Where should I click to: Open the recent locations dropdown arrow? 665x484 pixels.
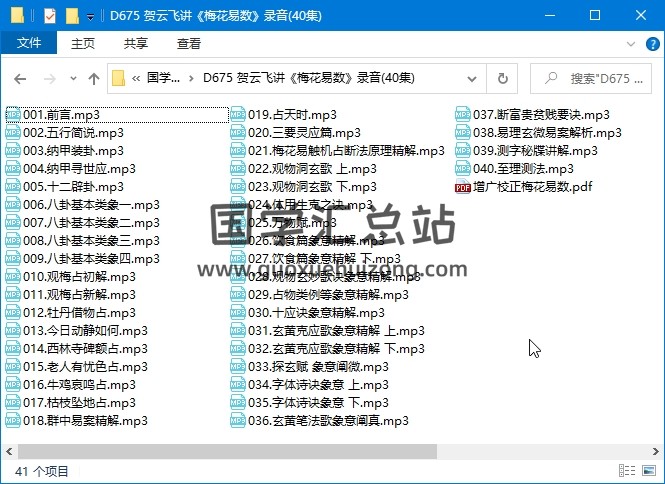pos(73,78)
